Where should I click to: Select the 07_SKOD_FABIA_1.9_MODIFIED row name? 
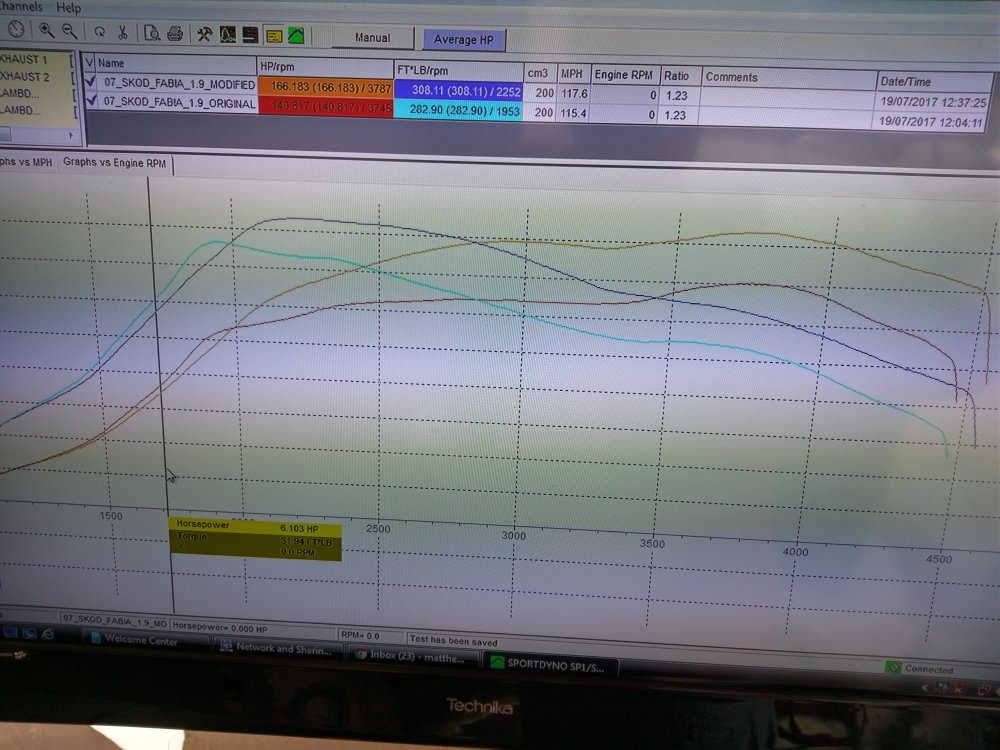click(179, 84)
